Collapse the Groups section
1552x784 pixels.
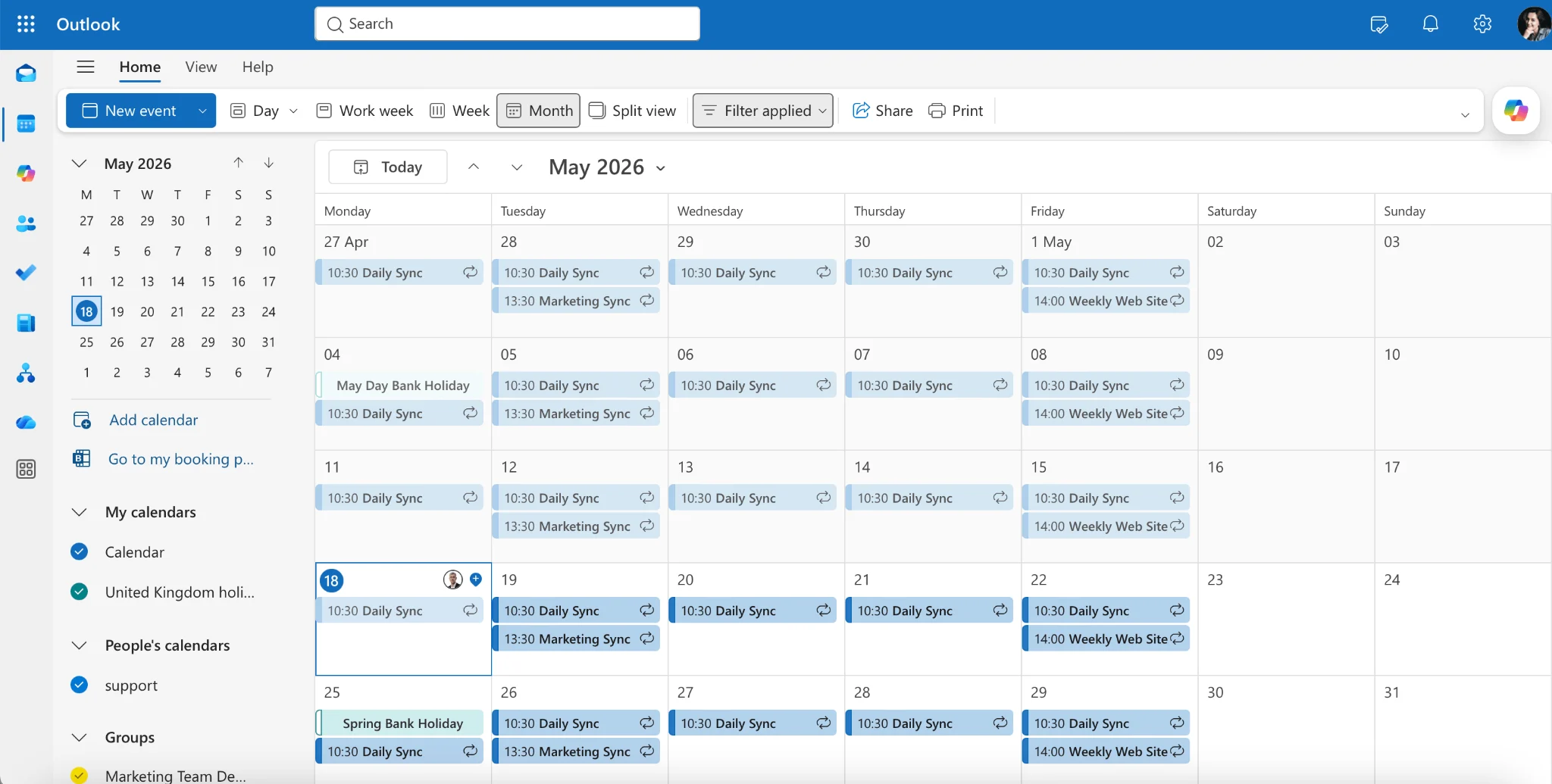coord(79,737)
